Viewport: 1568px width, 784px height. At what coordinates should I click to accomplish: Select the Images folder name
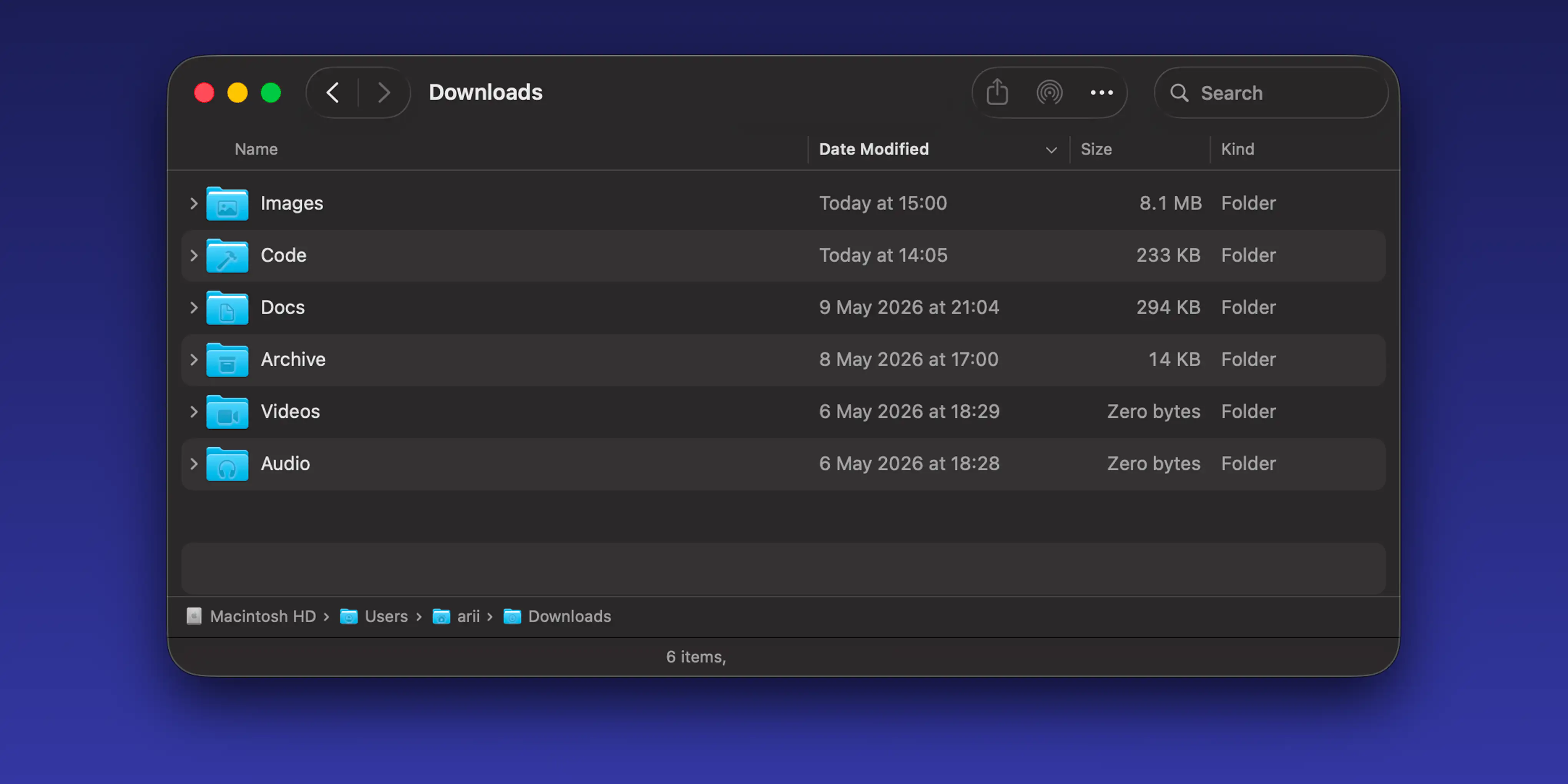click(x=292, y=203)
